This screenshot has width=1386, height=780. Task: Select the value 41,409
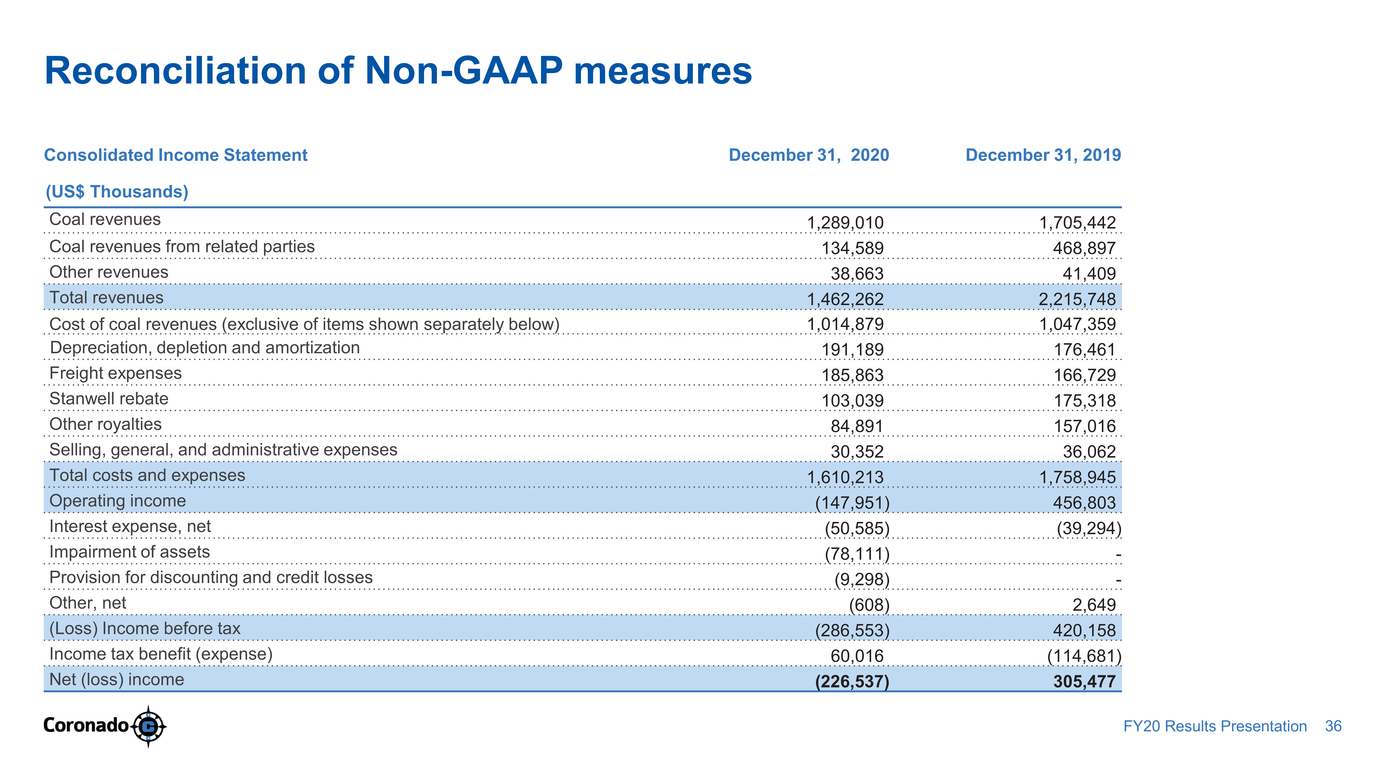coord(1090,274)
